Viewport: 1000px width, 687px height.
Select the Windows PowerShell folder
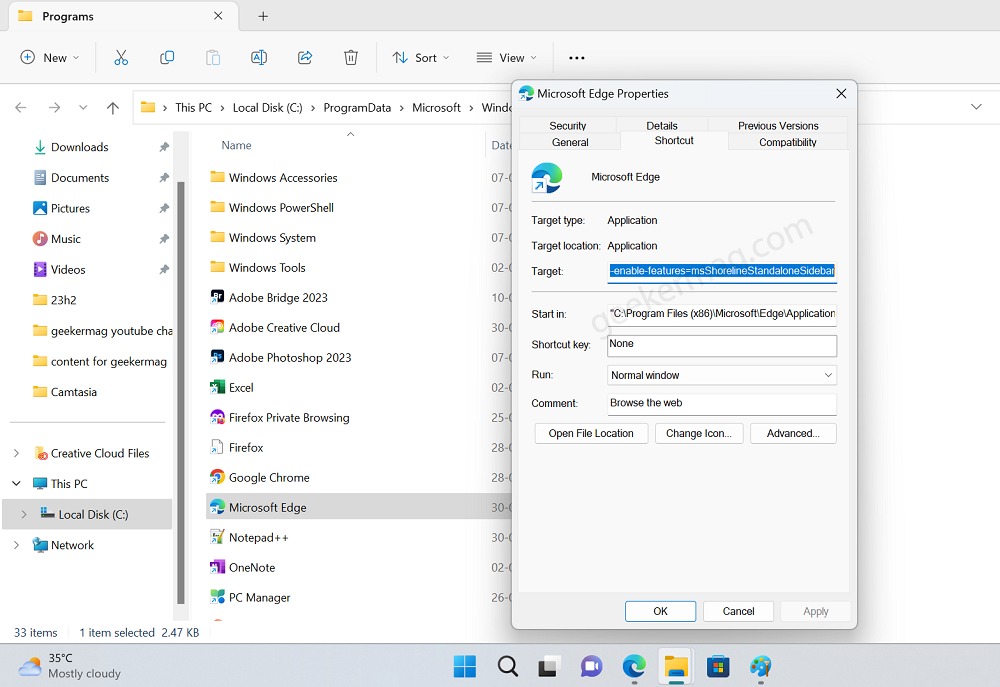[x=281, y=207]
